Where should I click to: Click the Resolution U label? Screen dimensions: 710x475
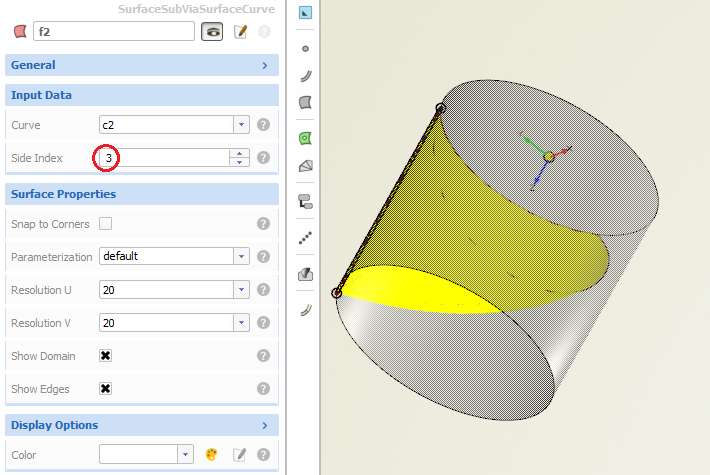click(41, 290)
